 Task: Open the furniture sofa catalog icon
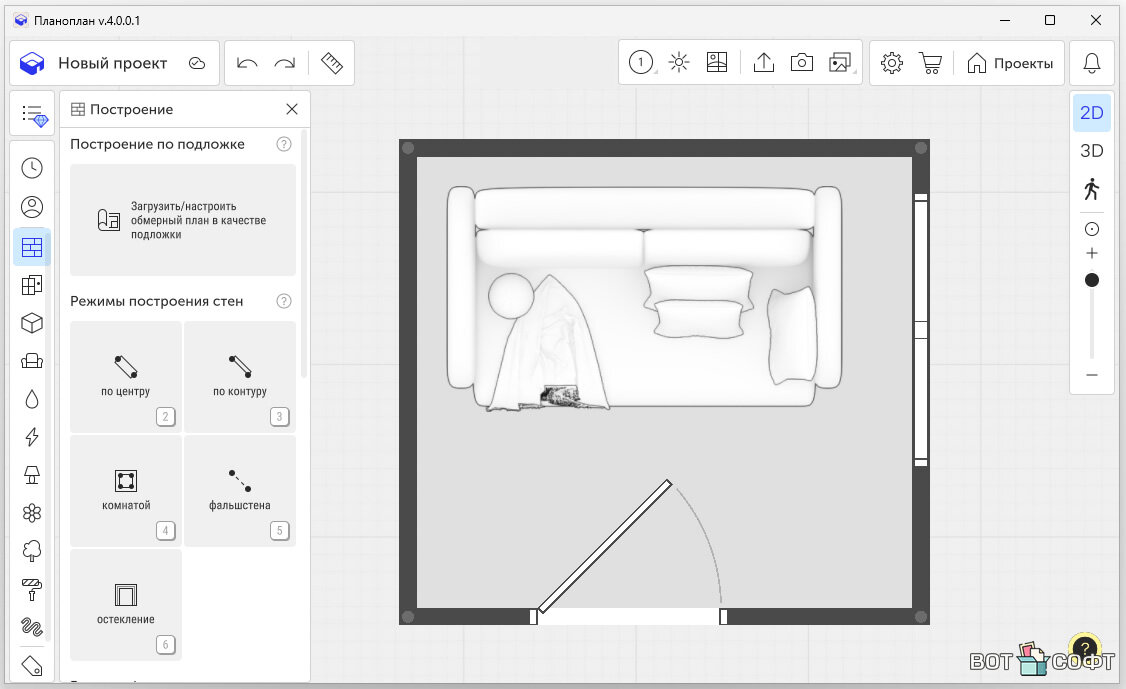point(32,361)
